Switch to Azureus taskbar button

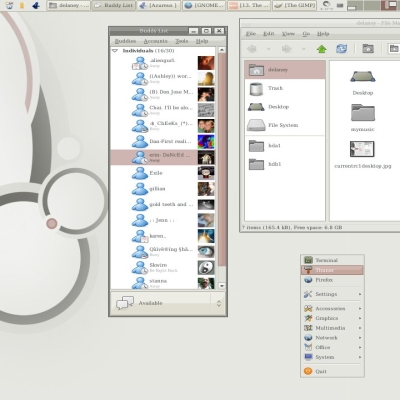click(159, 5)
